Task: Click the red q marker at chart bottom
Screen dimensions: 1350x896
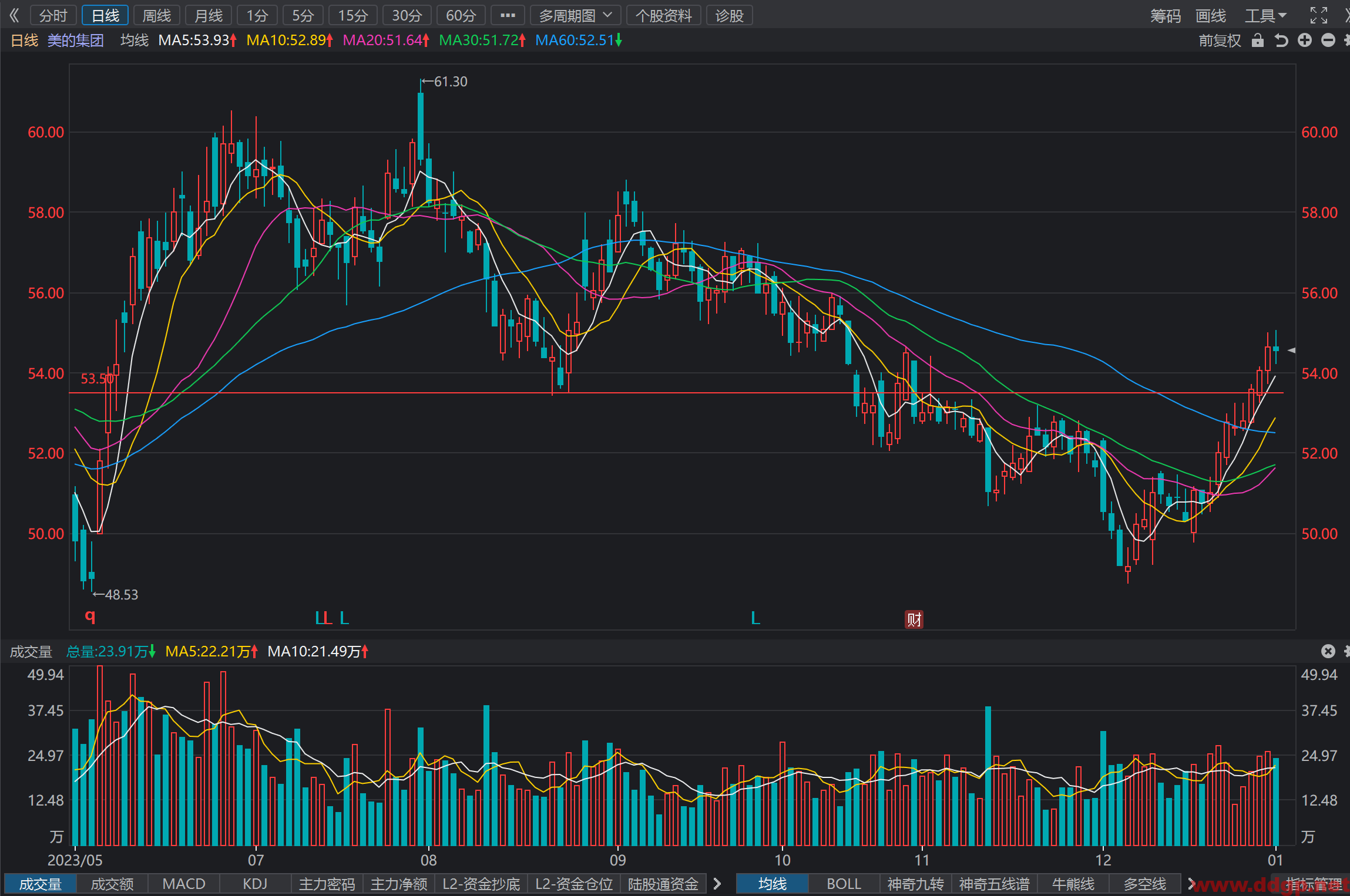Action: (90, 616)
